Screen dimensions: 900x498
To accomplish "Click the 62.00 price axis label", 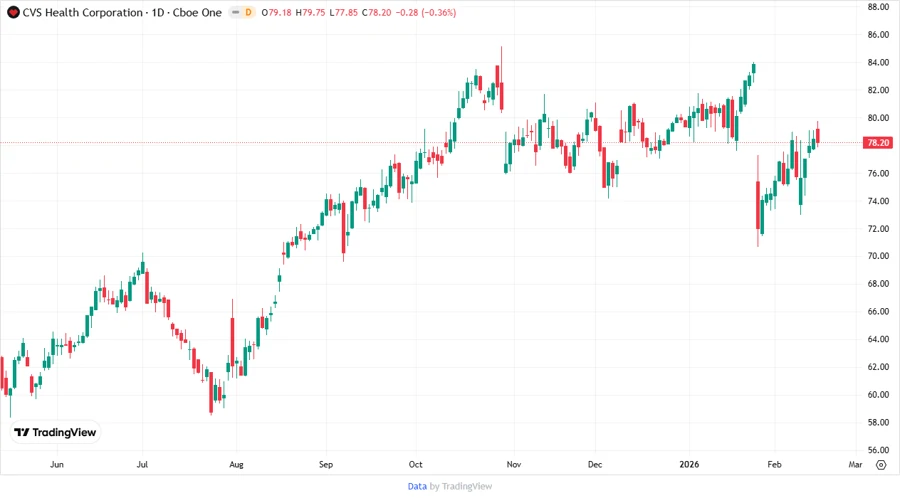I will (x=878, y=367).
